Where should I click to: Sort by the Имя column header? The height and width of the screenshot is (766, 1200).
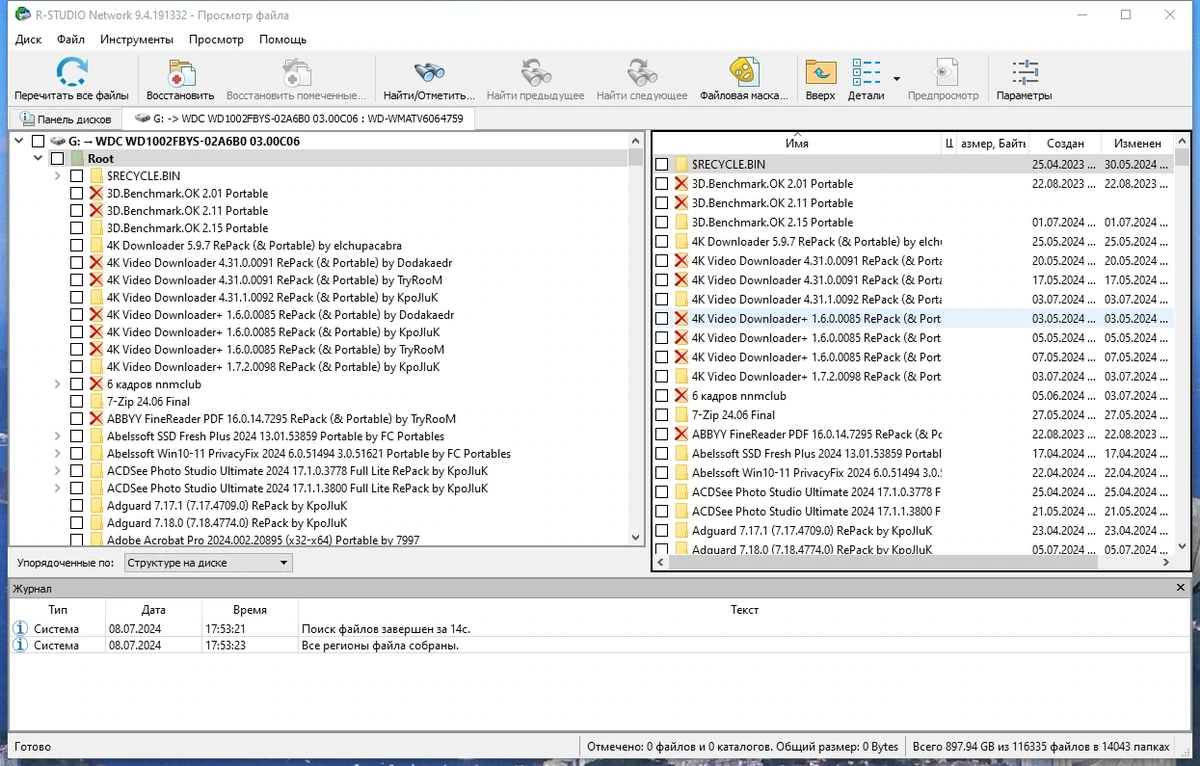click(x=797, y=143)
